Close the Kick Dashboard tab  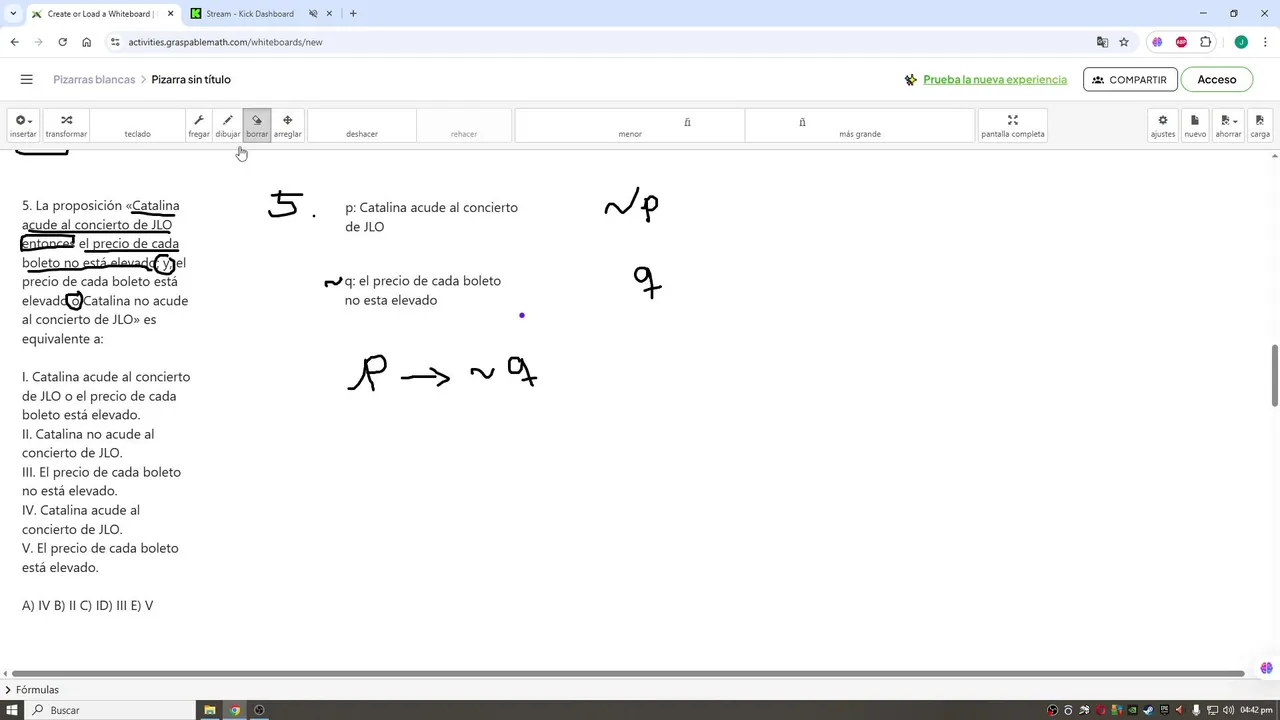pos(329,14)
